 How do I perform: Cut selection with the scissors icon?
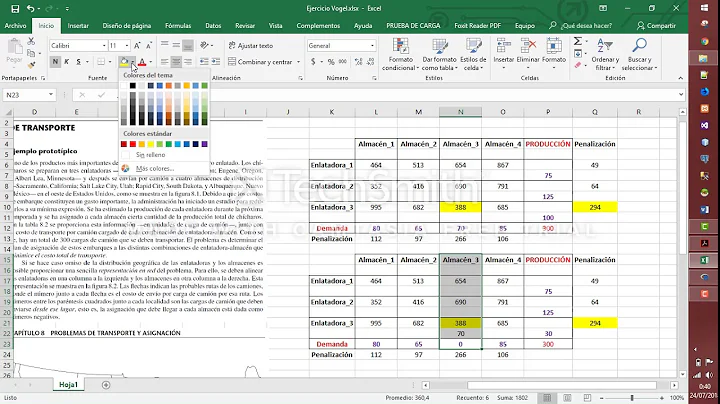click(x=31, y=42)
